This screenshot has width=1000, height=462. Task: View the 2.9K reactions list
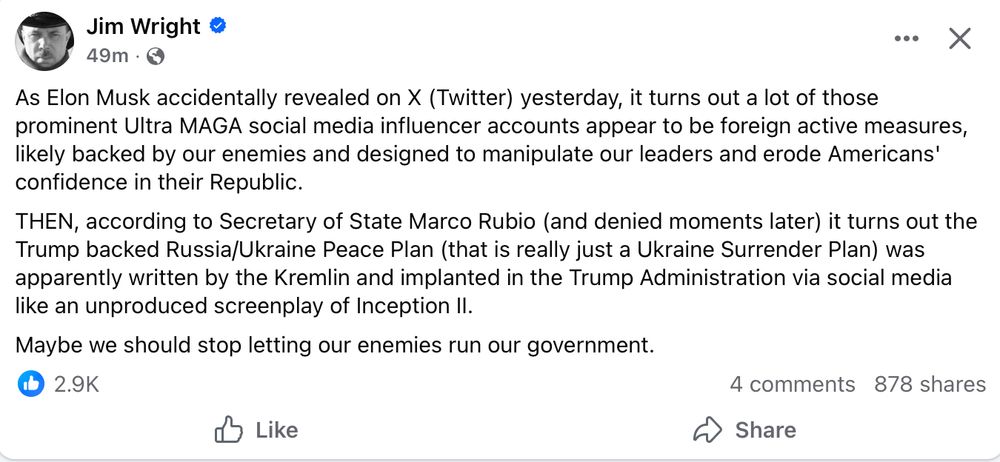[x=76, y=384]
